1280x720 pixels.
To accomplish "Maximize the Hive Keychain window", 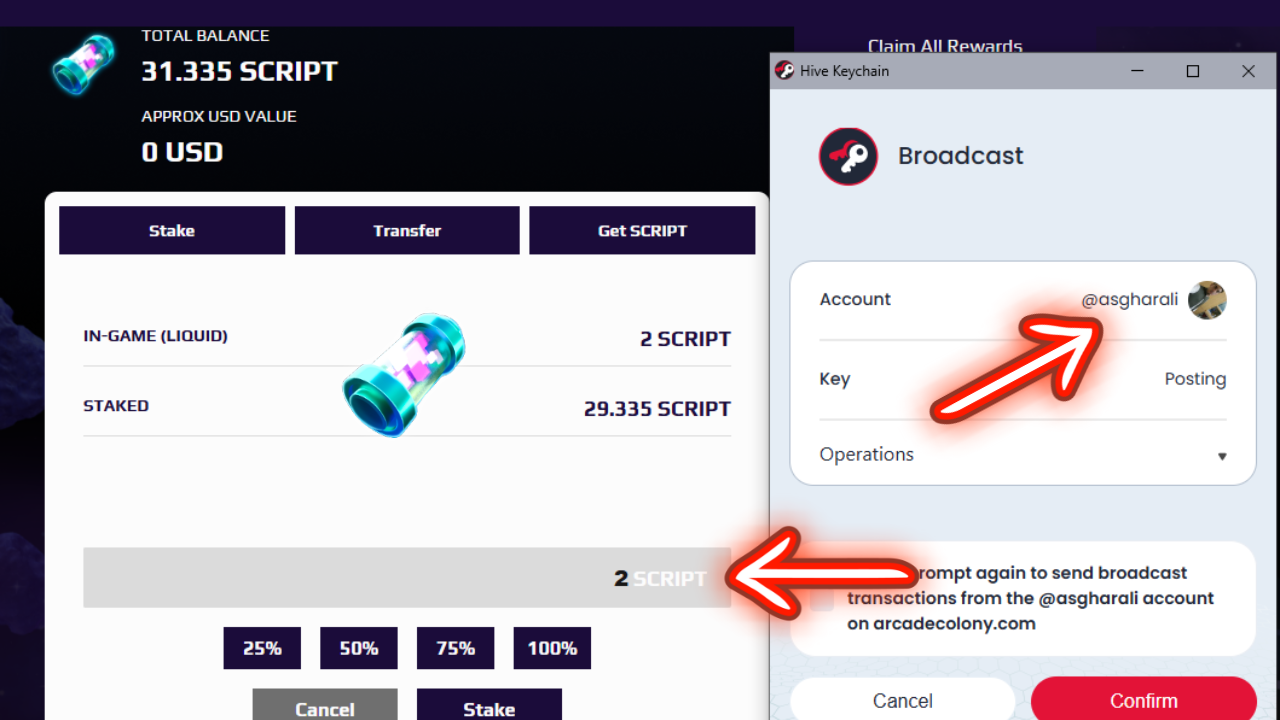I will [x=1193, y=71].
